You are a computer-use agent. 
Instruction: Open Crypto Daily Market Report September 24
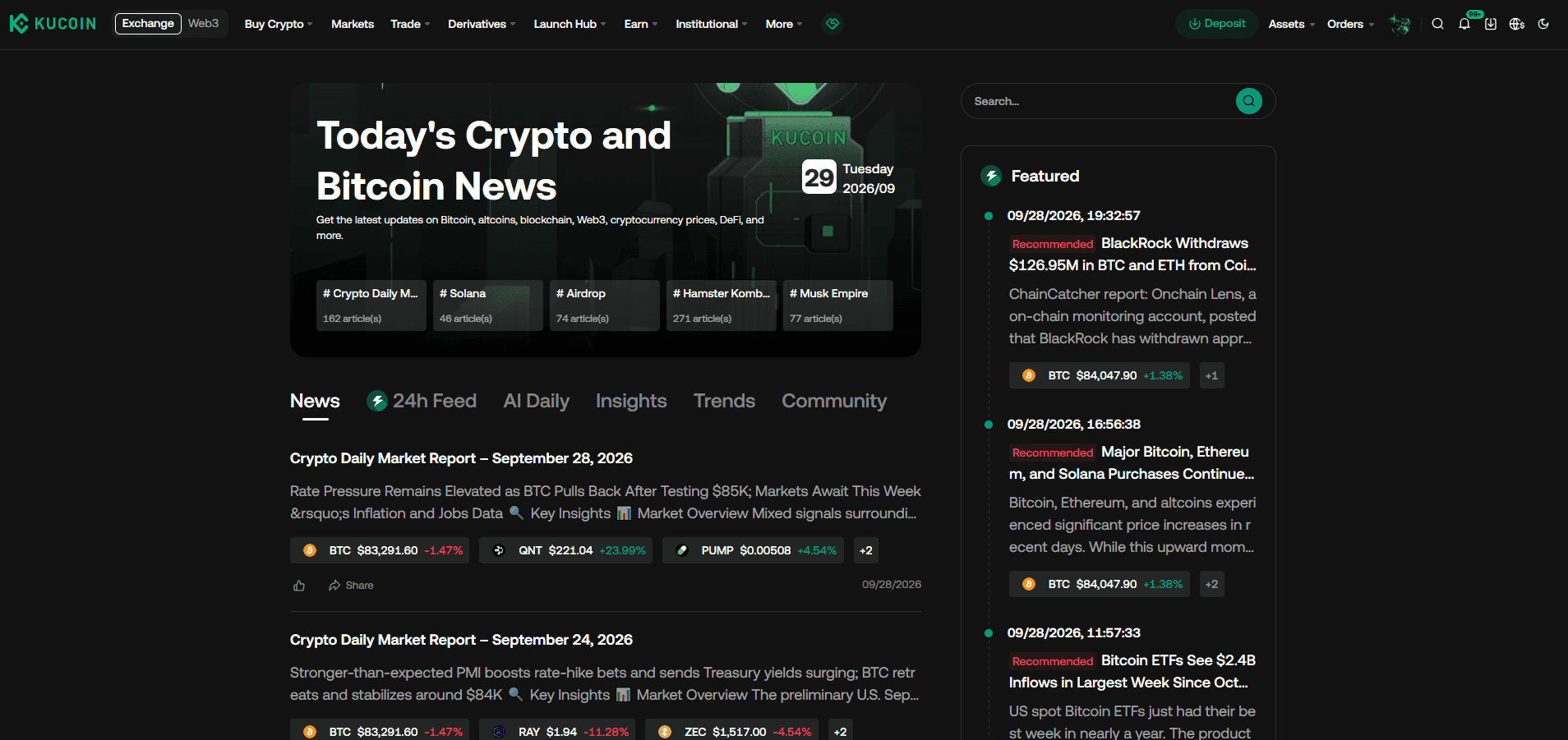coord(461,640)
